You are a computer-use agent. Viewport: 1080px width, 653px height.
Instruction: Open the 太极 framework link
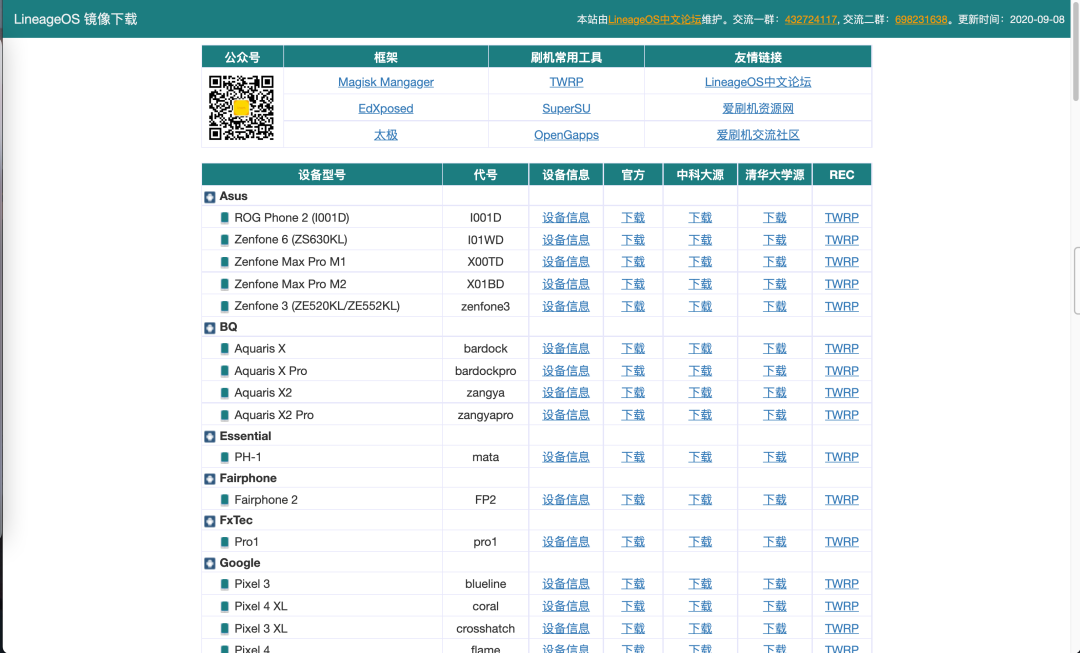[x=386, y=135]
